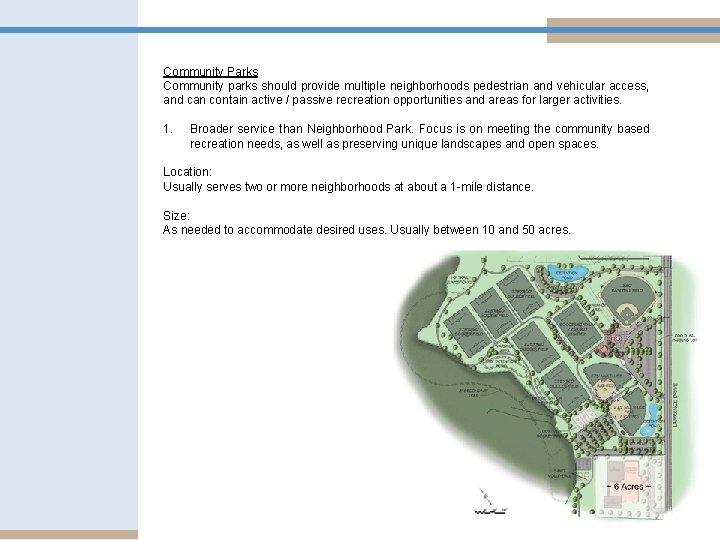Click the 'Lawrence Drive' road label on map
720x540 pixels.
pyautogui.click(x=675, y=406)
